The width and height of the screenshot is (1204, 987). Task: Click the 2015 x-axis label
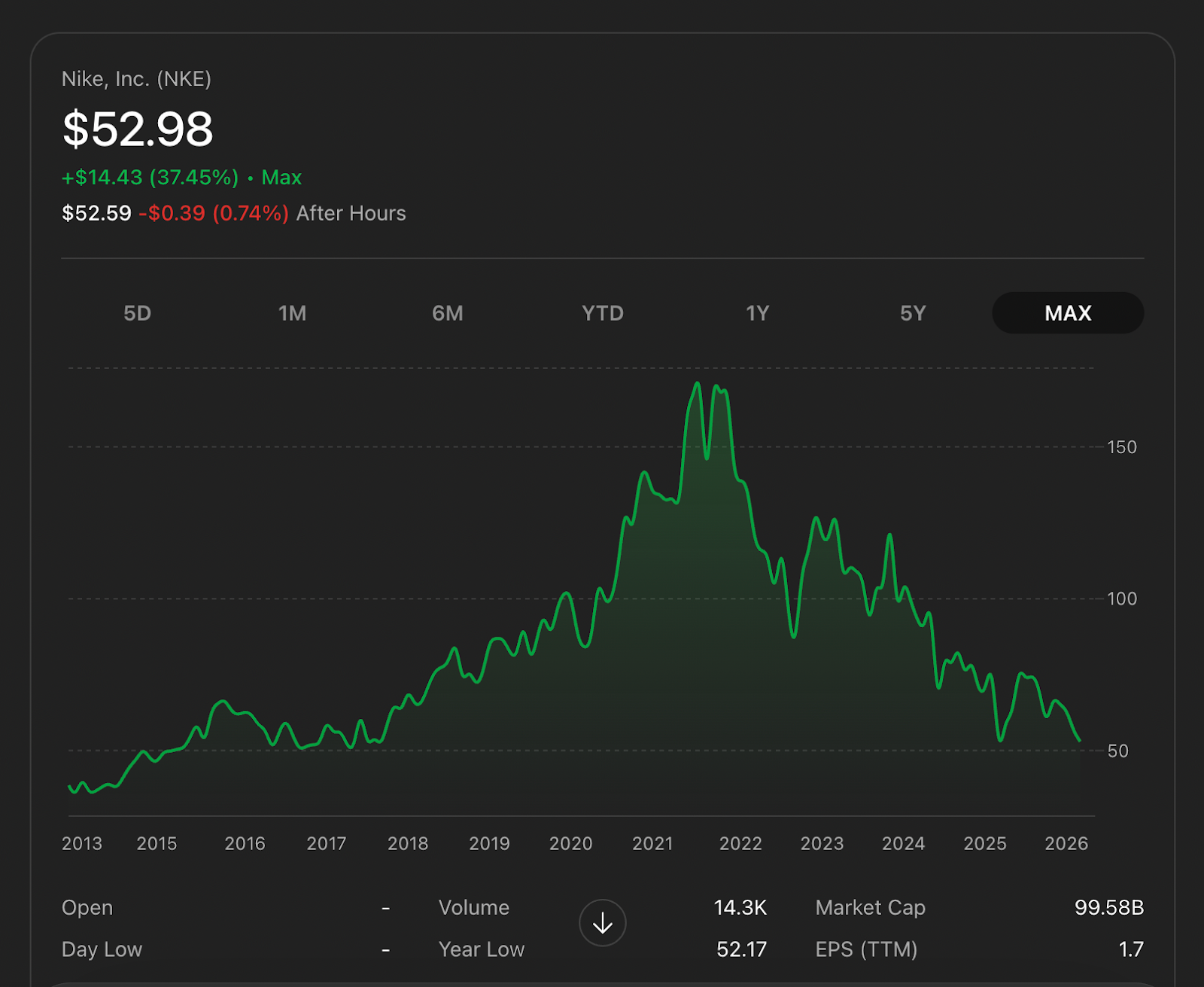[x=157, y=843]
